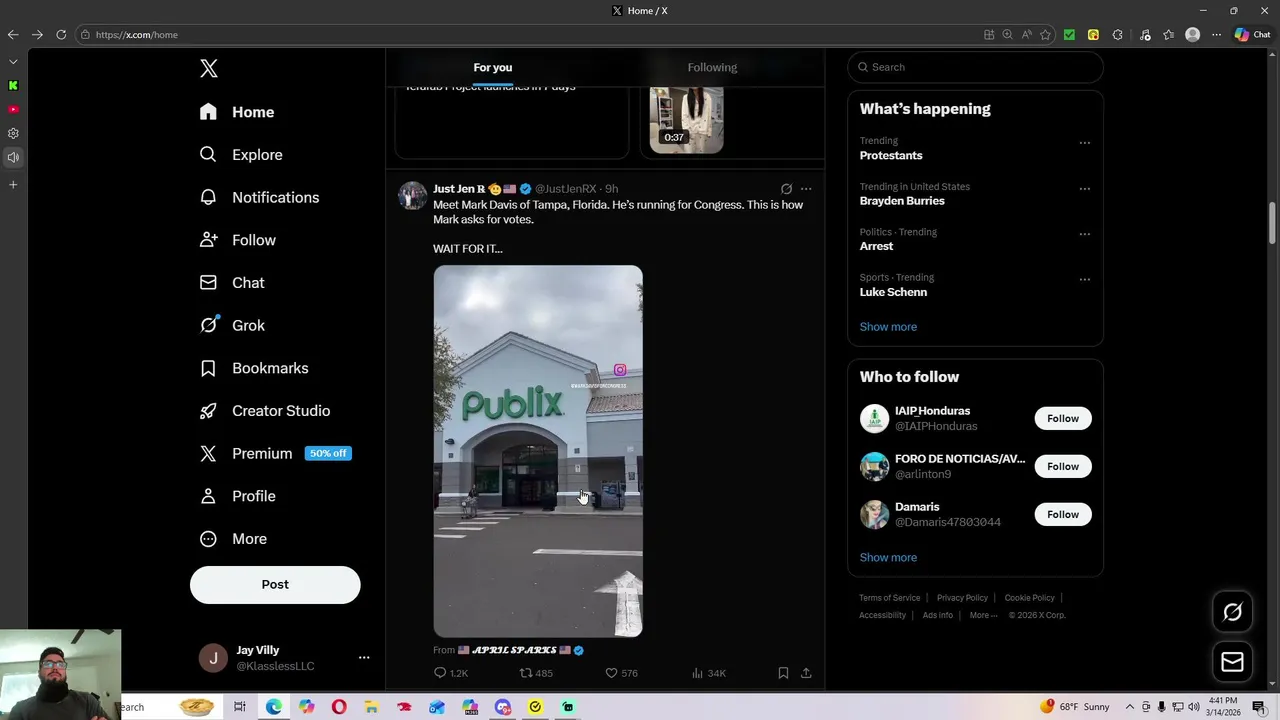Follow the Damaris account

click(1063, 514)
